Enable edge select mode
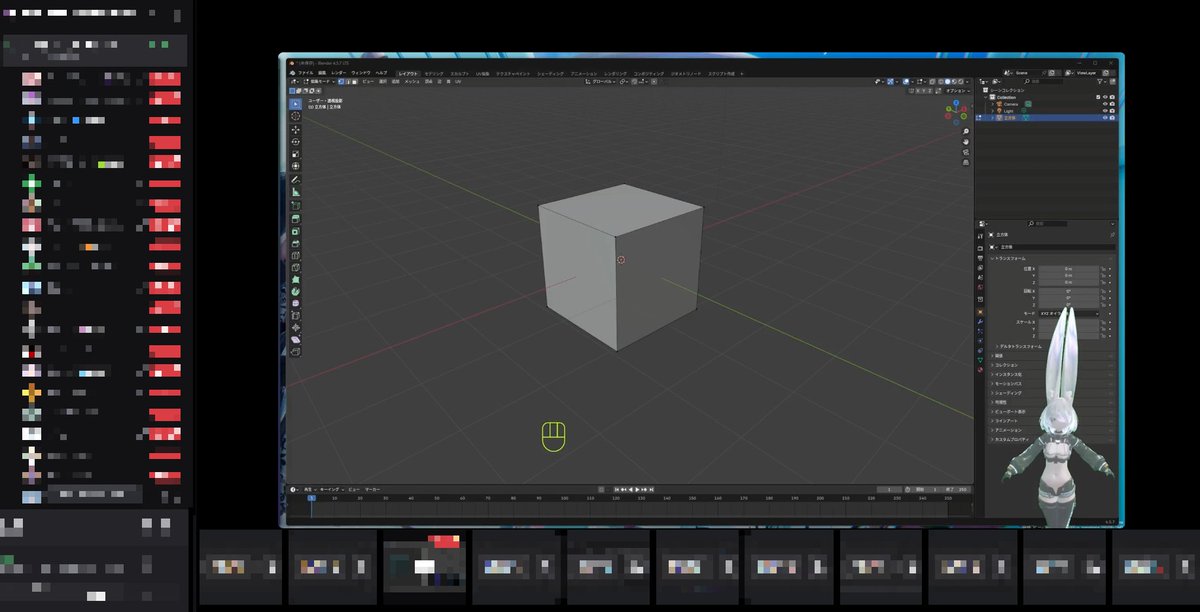The image size is (1200, 612). click(348, 82)
